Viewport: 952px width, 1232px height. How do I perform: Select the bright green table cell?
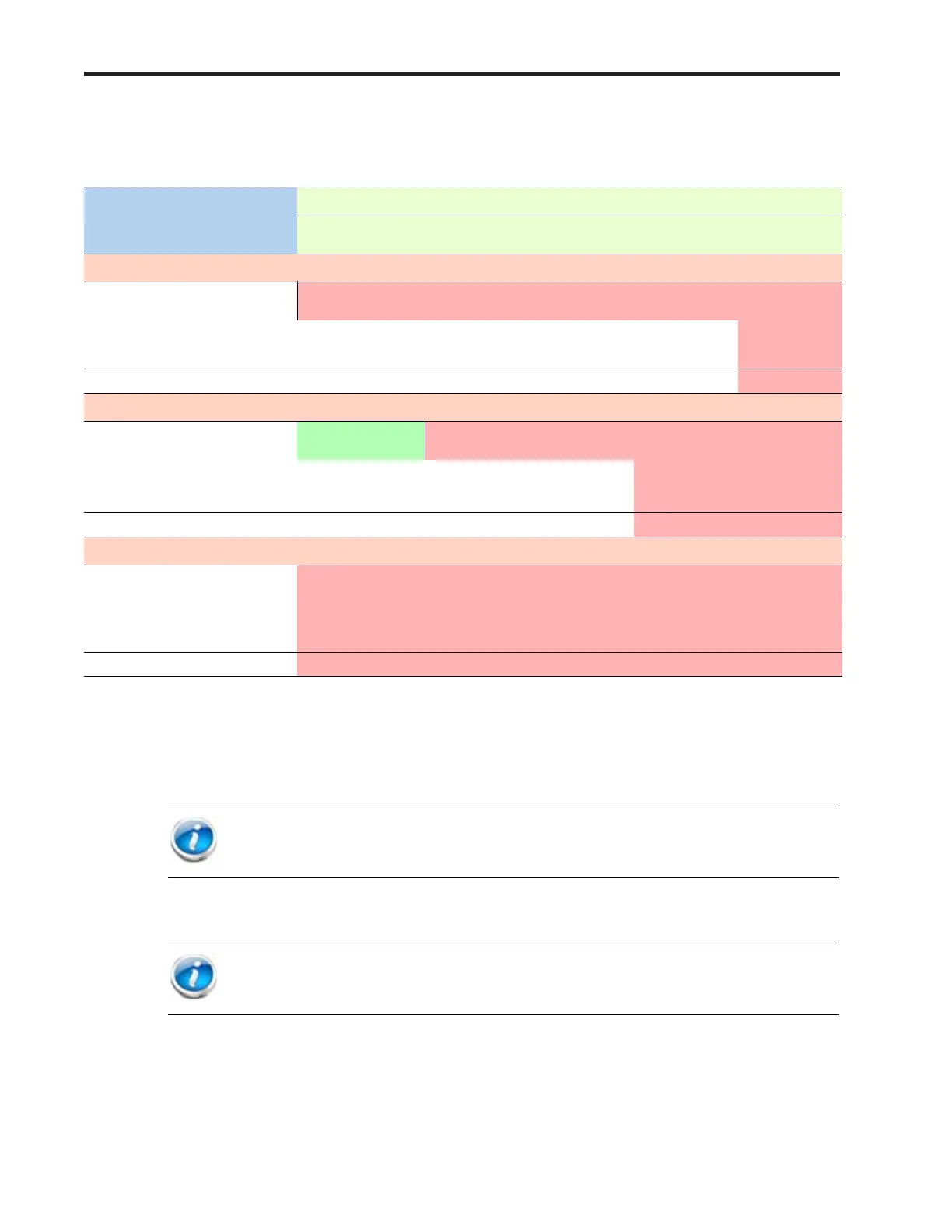pyautogui.click(x=361, y=441)
